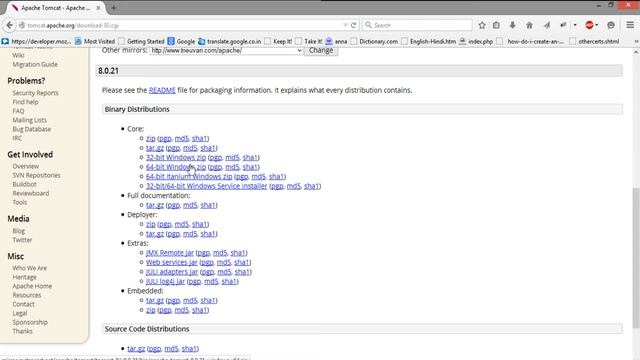Click the Change mirror button

click(321, 51)
